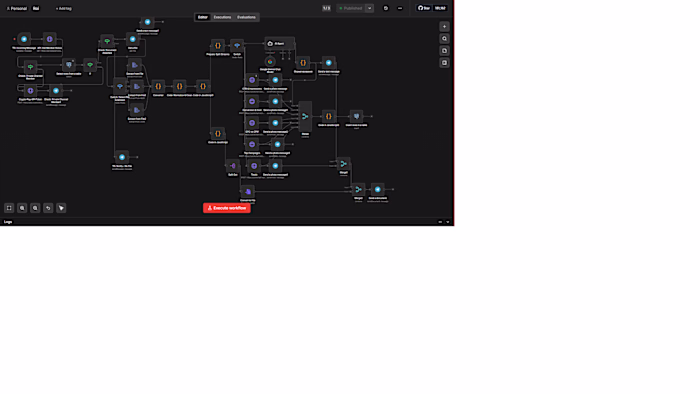Click the first magnifier zoom icon at bottom left

coord(22,208)
